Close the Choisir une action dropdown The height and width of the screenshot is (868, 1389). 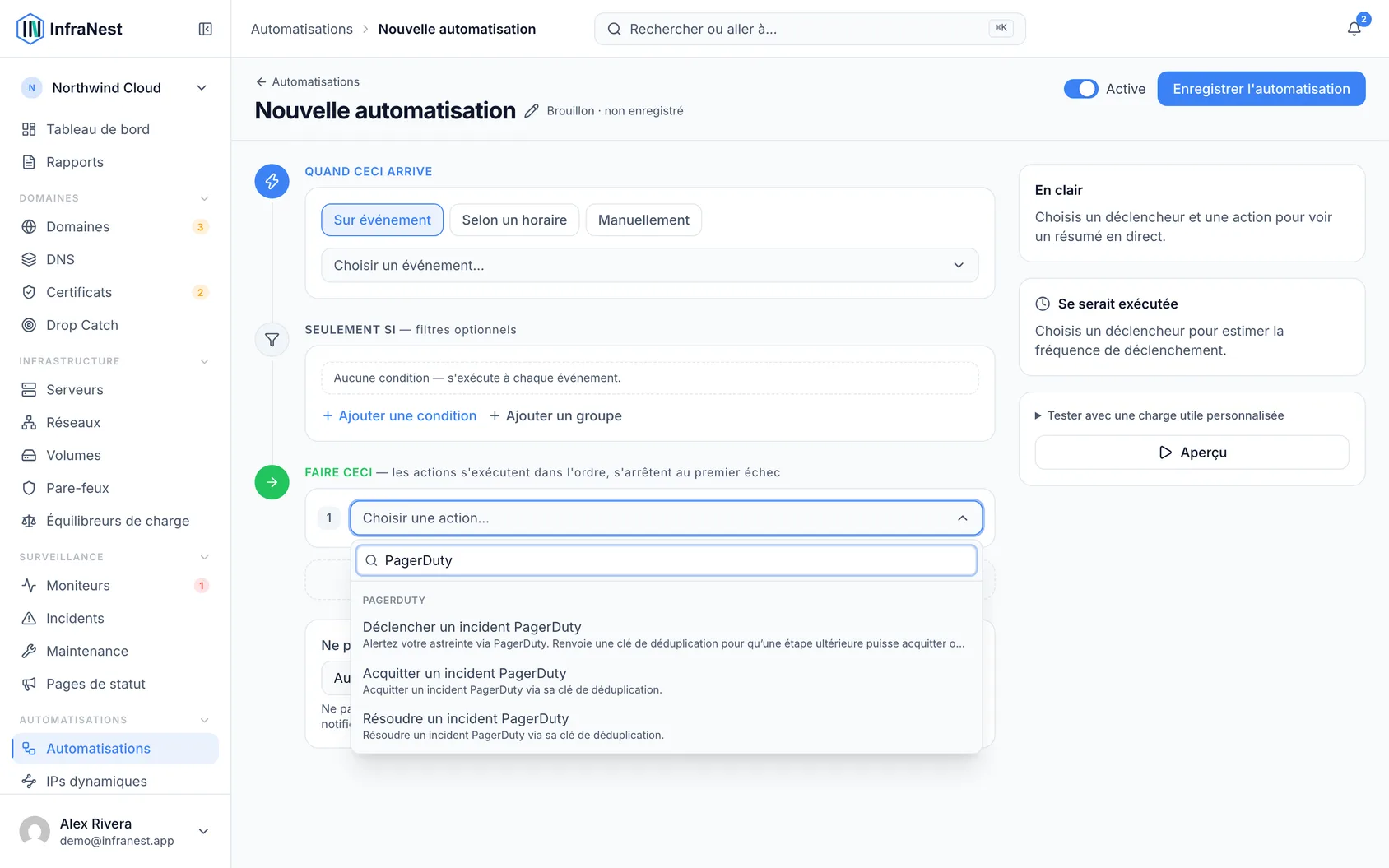click(666, 518)
